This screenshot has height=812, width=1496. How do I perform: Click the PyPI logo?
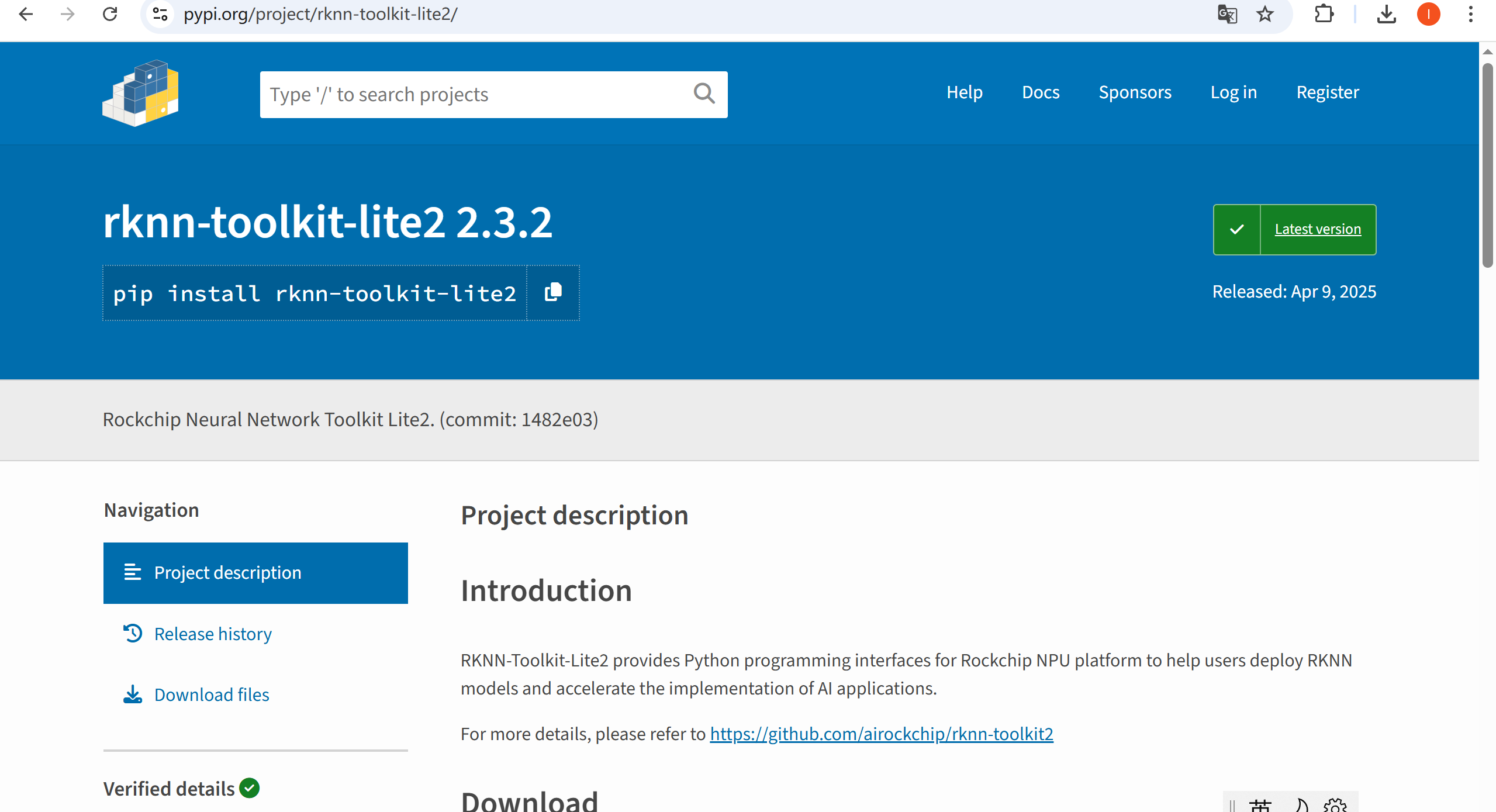pyautogui.click(x=140, y=93)
